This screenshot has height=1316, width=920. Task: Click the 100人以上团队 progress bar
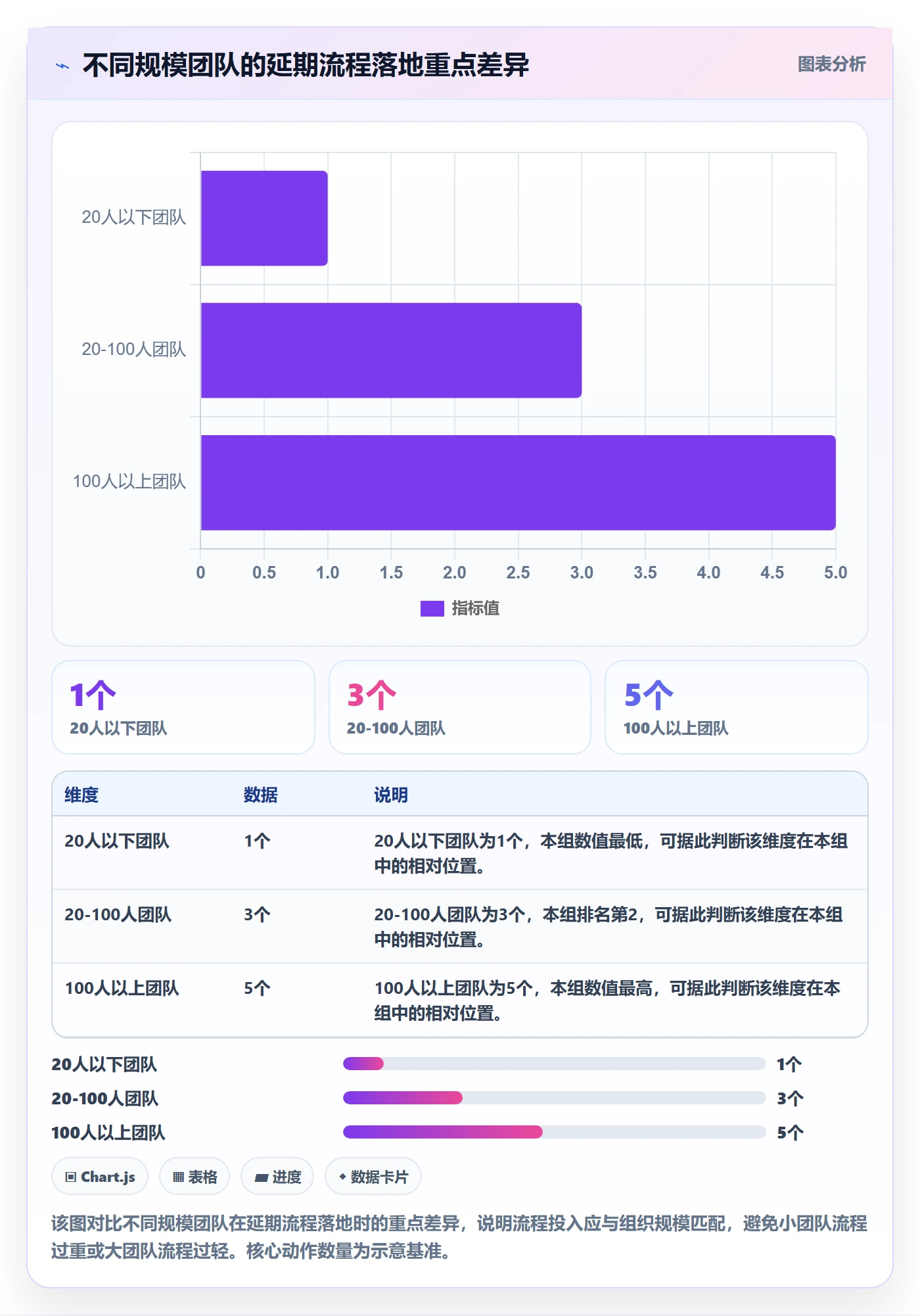coord(554,1132)
